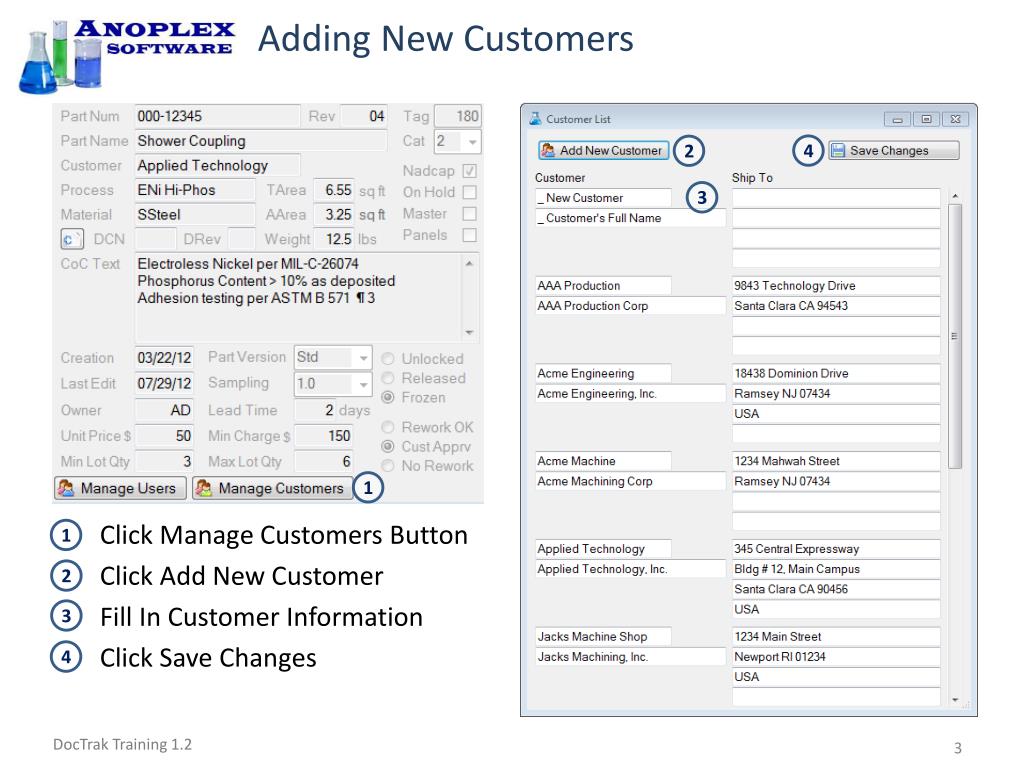Select the No Rework radio button
The image size is (1024, 768).
[x=388, y=466]
